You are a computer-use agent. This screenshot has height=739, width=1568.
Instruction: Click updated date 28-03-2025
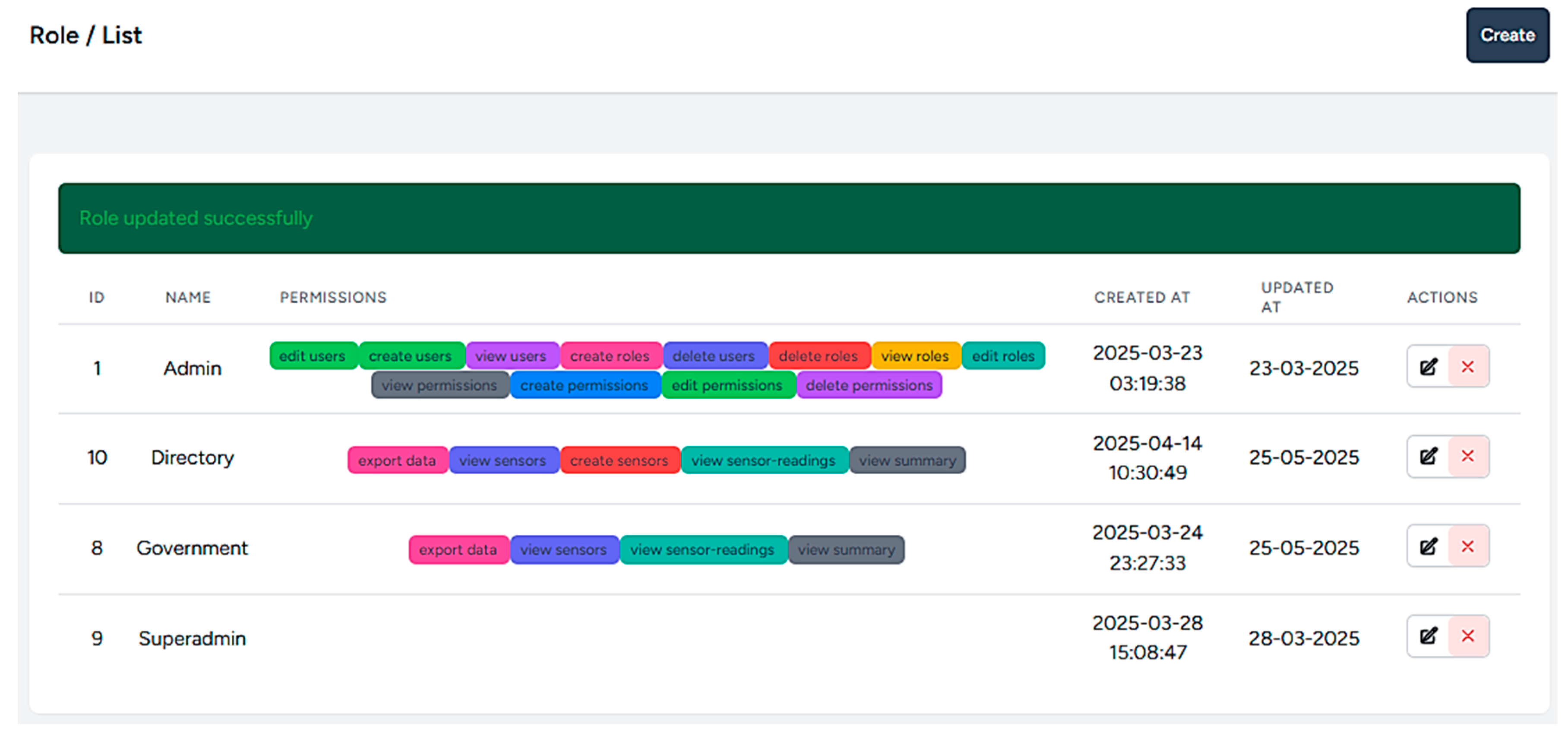click(1304, 638)
